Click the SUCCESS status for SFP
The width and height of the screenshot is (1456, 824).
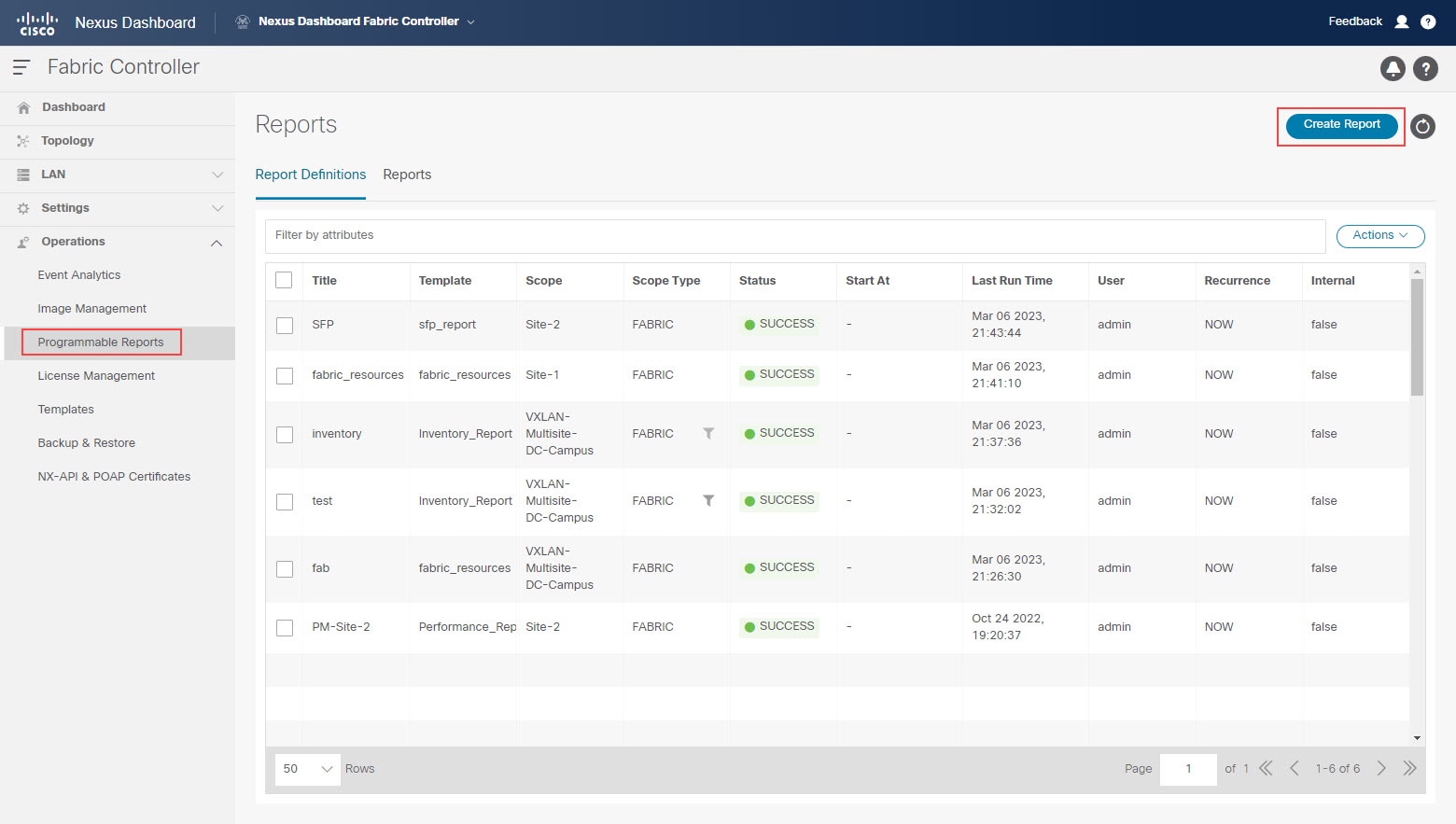pyautogui.click(x=779, y=325)
